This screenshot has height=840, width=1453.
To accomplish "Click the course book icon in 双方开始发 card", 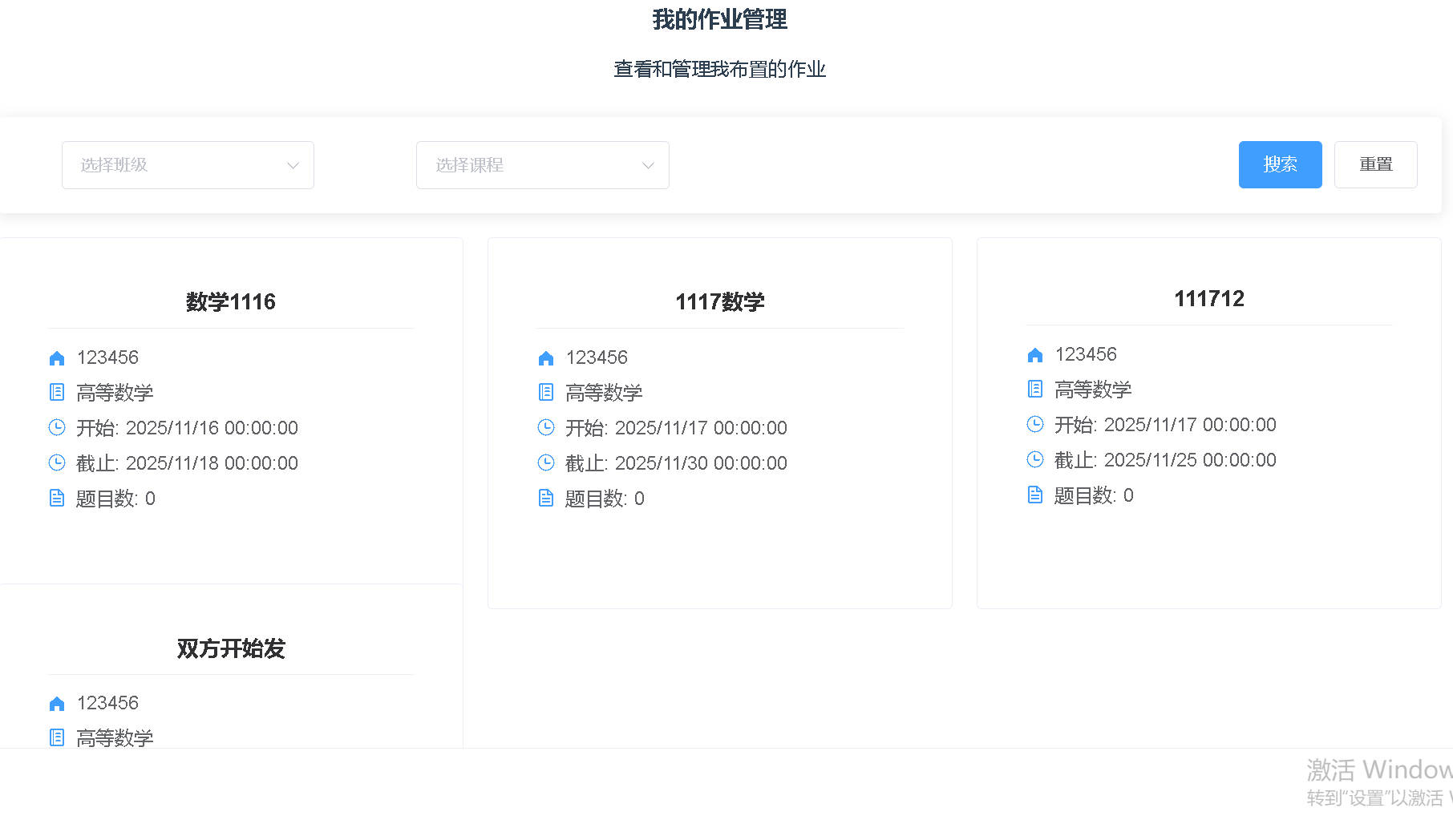I will (57, 737).
